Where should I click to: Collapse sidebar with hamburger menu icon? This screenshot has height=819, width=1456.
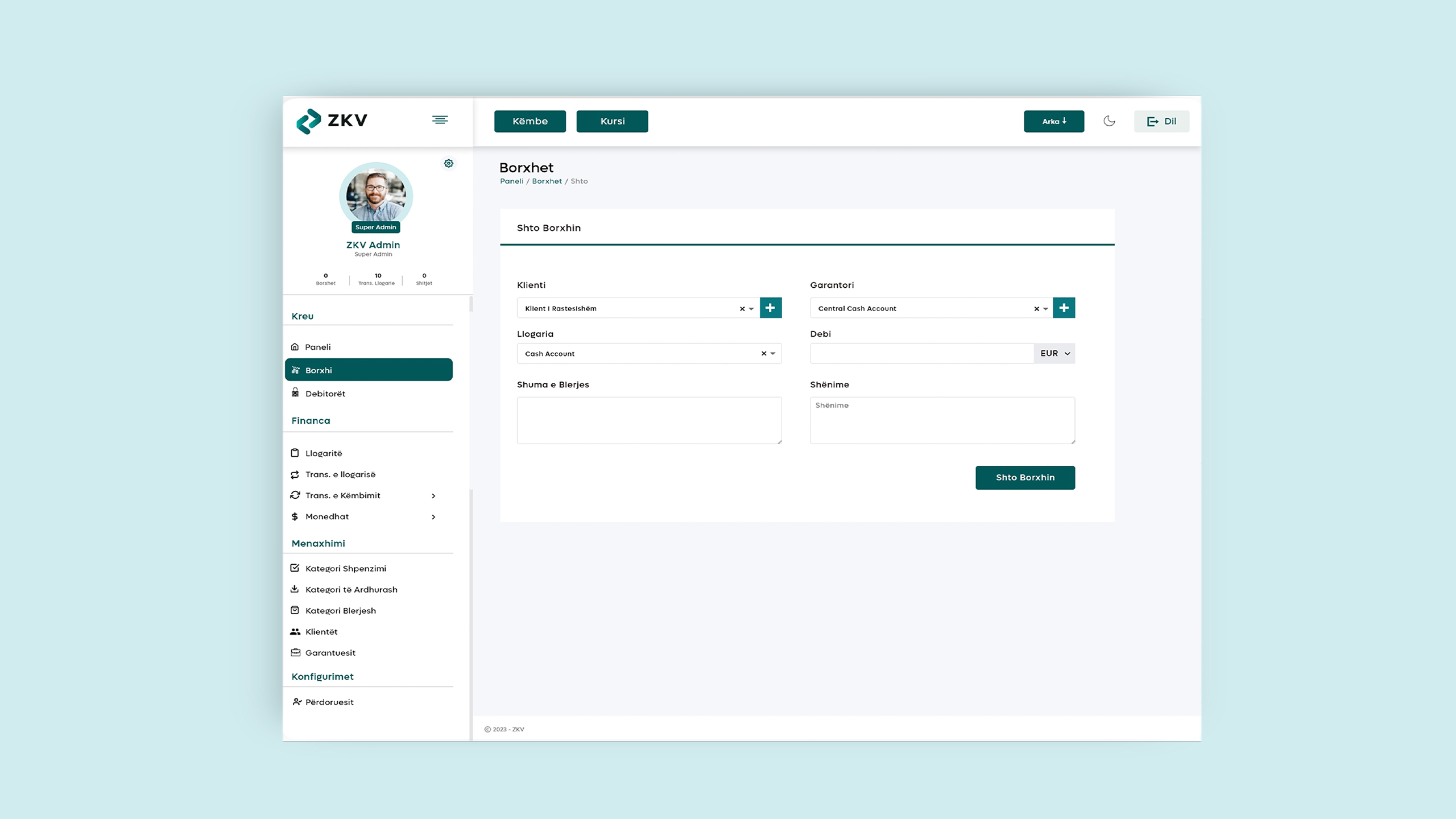tap(440, 120)
